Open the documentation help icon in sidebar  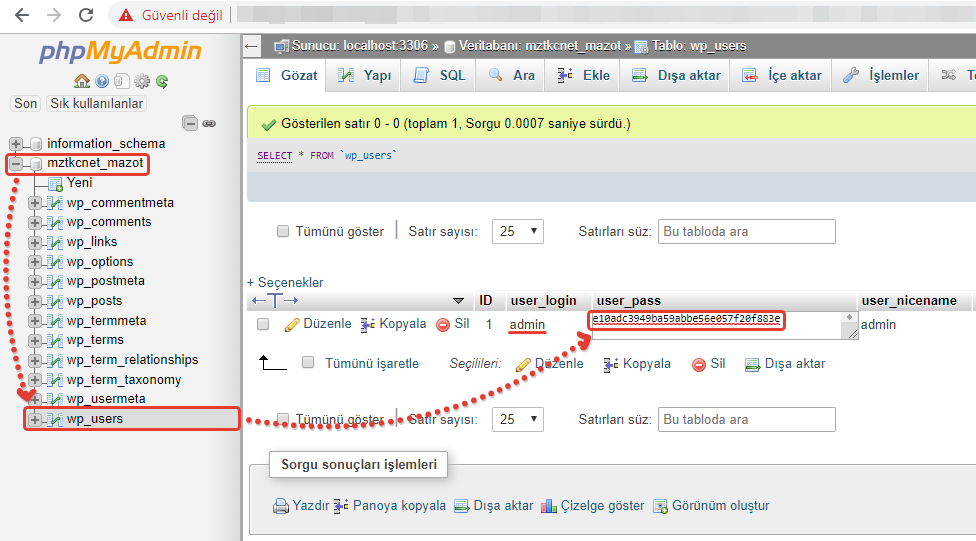pyautogui.click(x=102, y=81)
